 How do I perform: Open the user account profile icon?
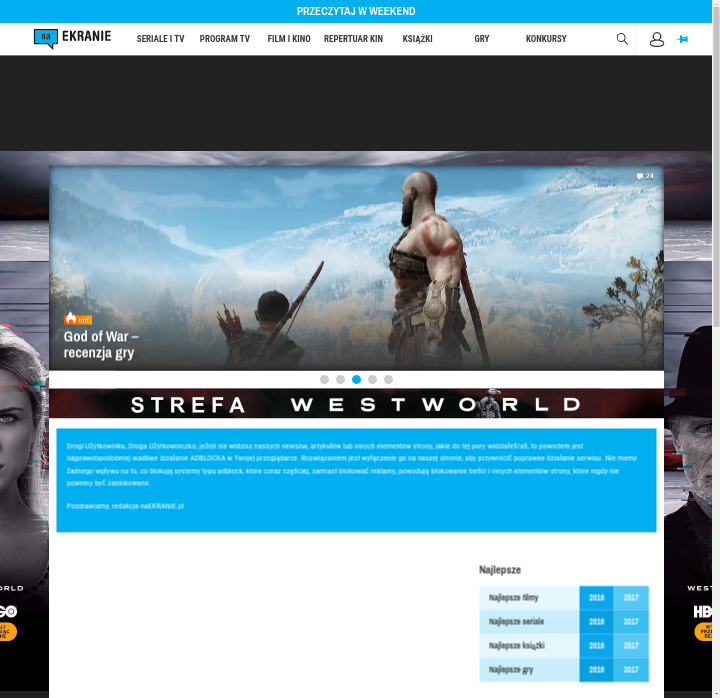point(657,39)
